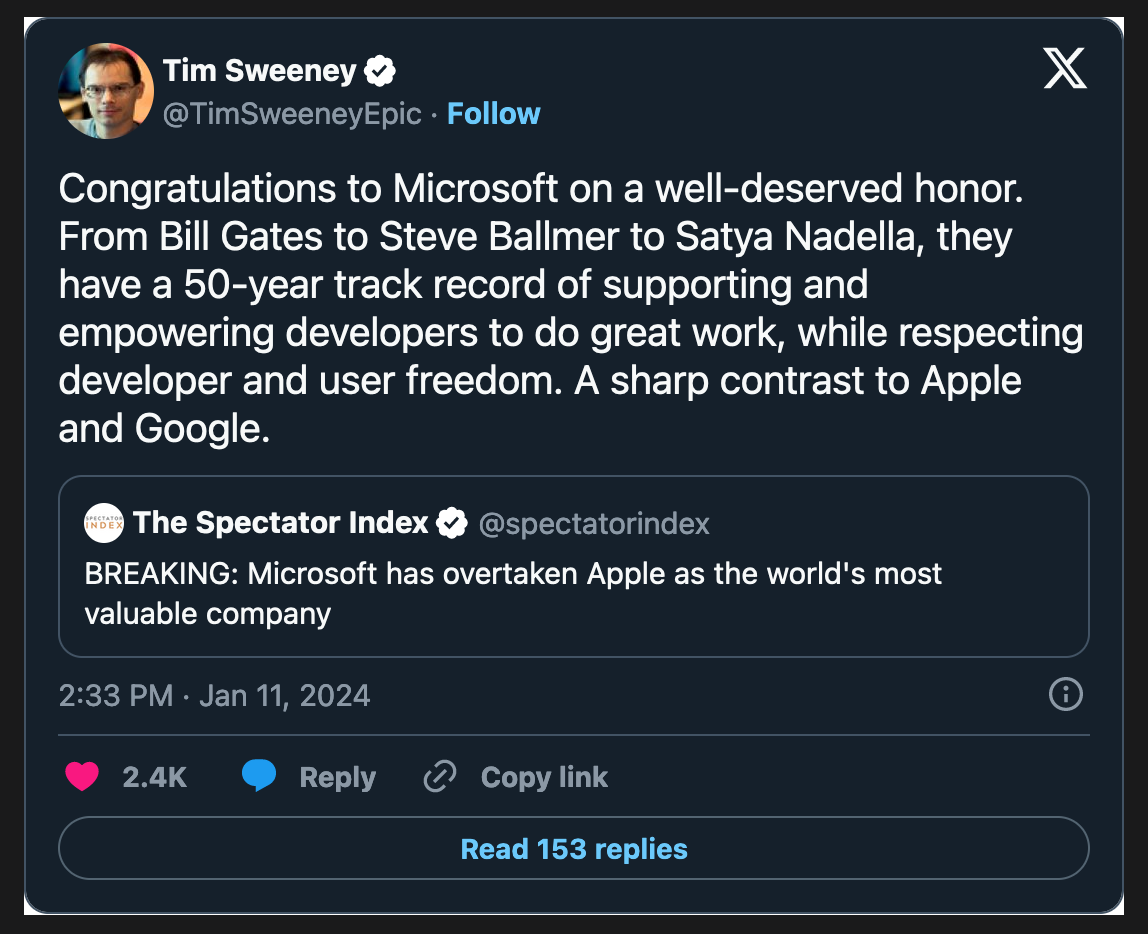
Task: Click The Spectator Index verified badge
Action: coord(453,522)
